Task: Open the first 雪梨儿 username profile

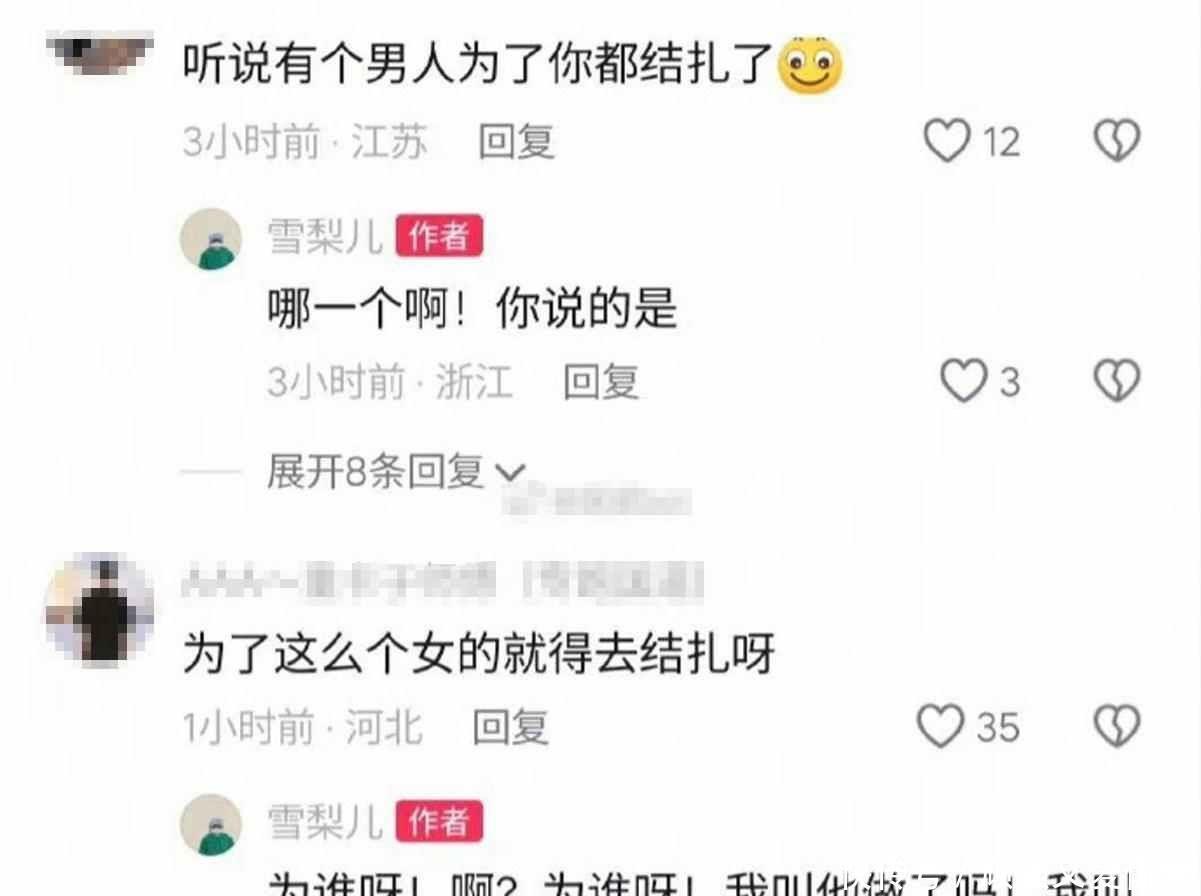Action: coord(325,236)
